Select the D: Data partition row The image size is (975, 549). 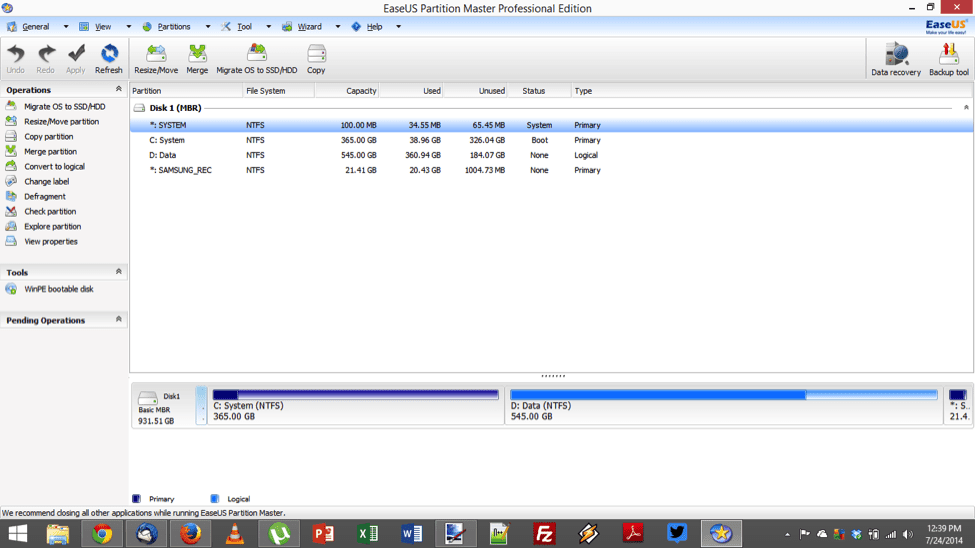(552, 155)
